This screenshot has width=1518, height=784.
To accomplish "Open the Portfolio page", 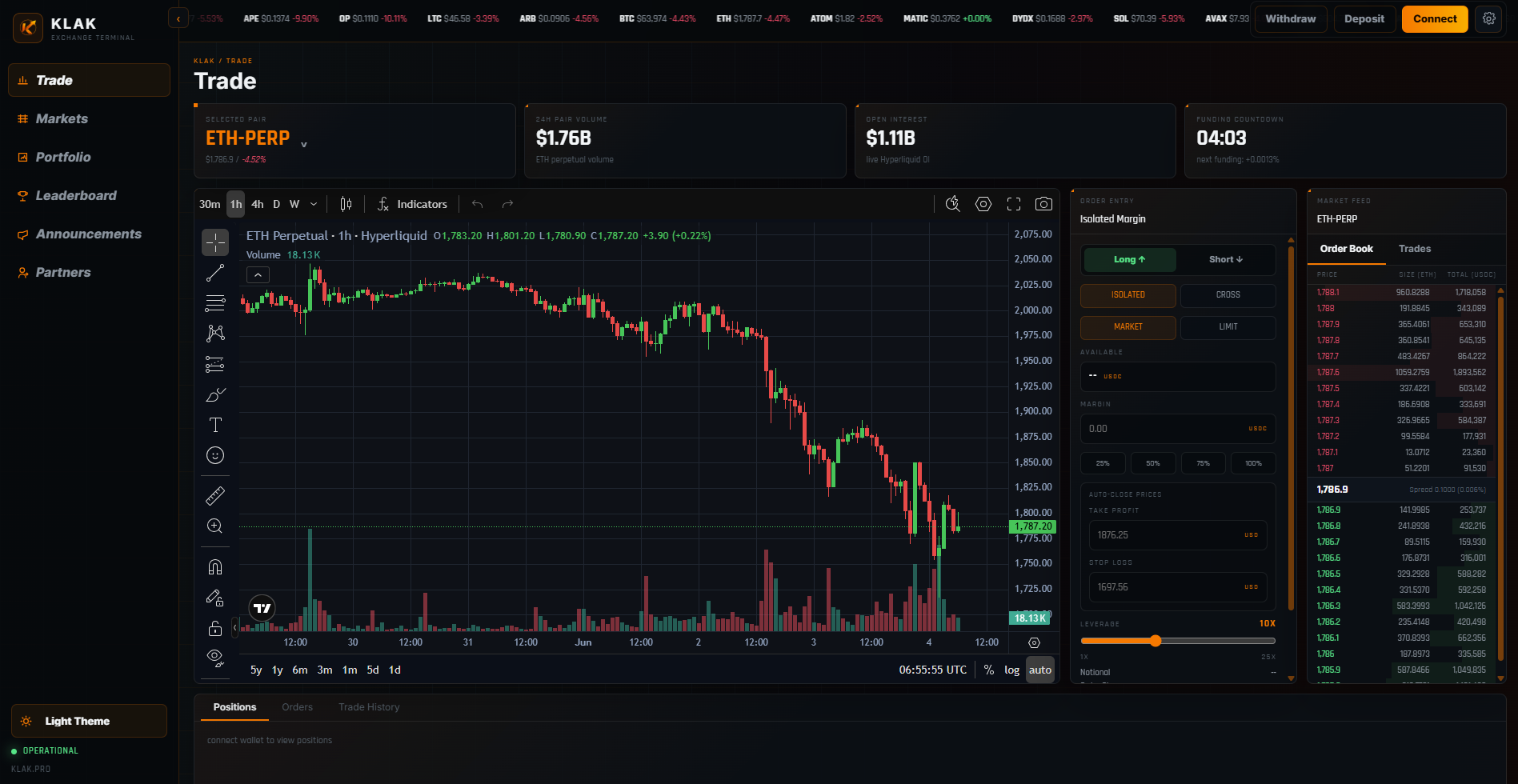I will 89,157.
